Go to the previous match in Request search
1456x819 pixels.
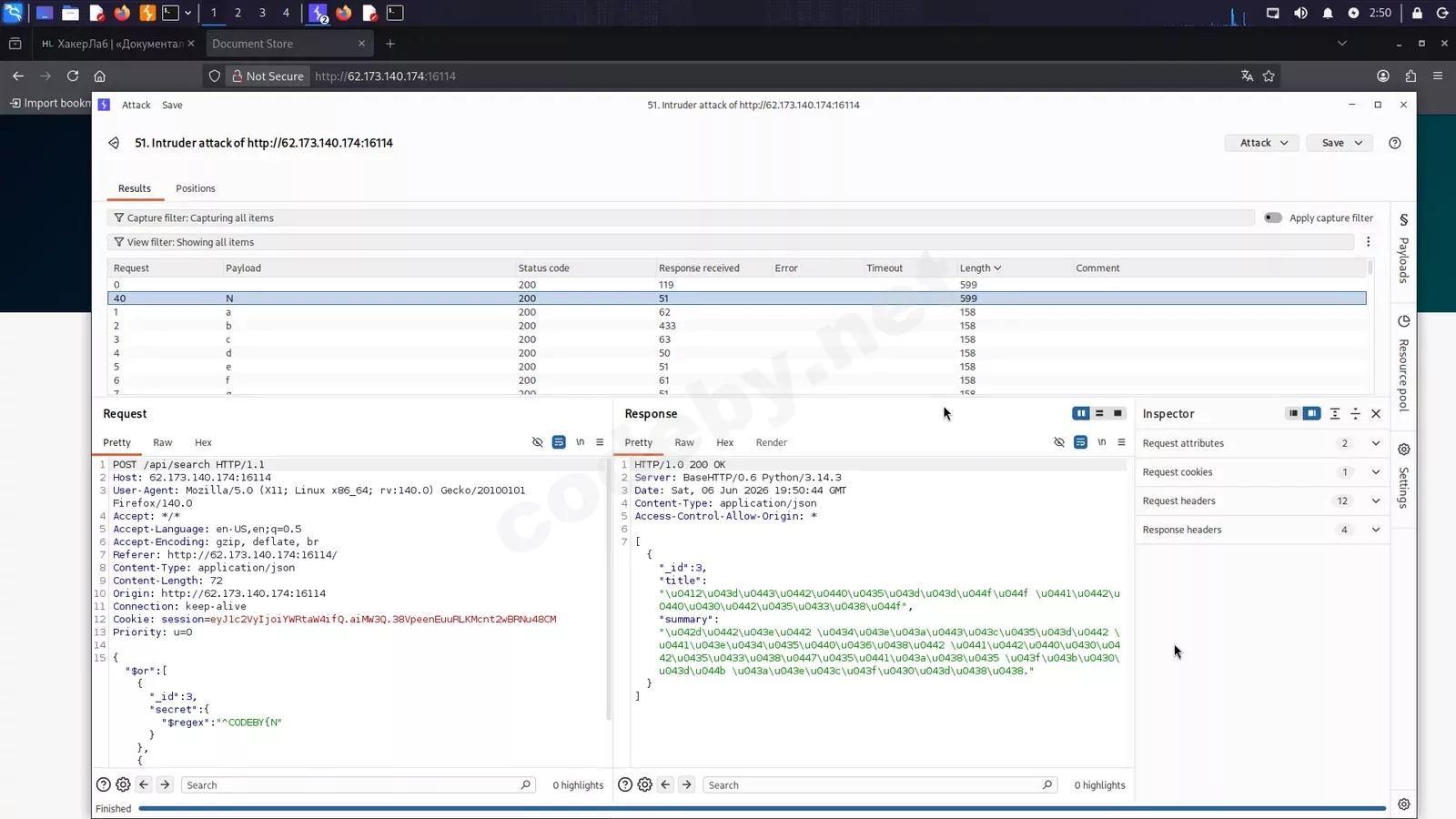[144, 784]
